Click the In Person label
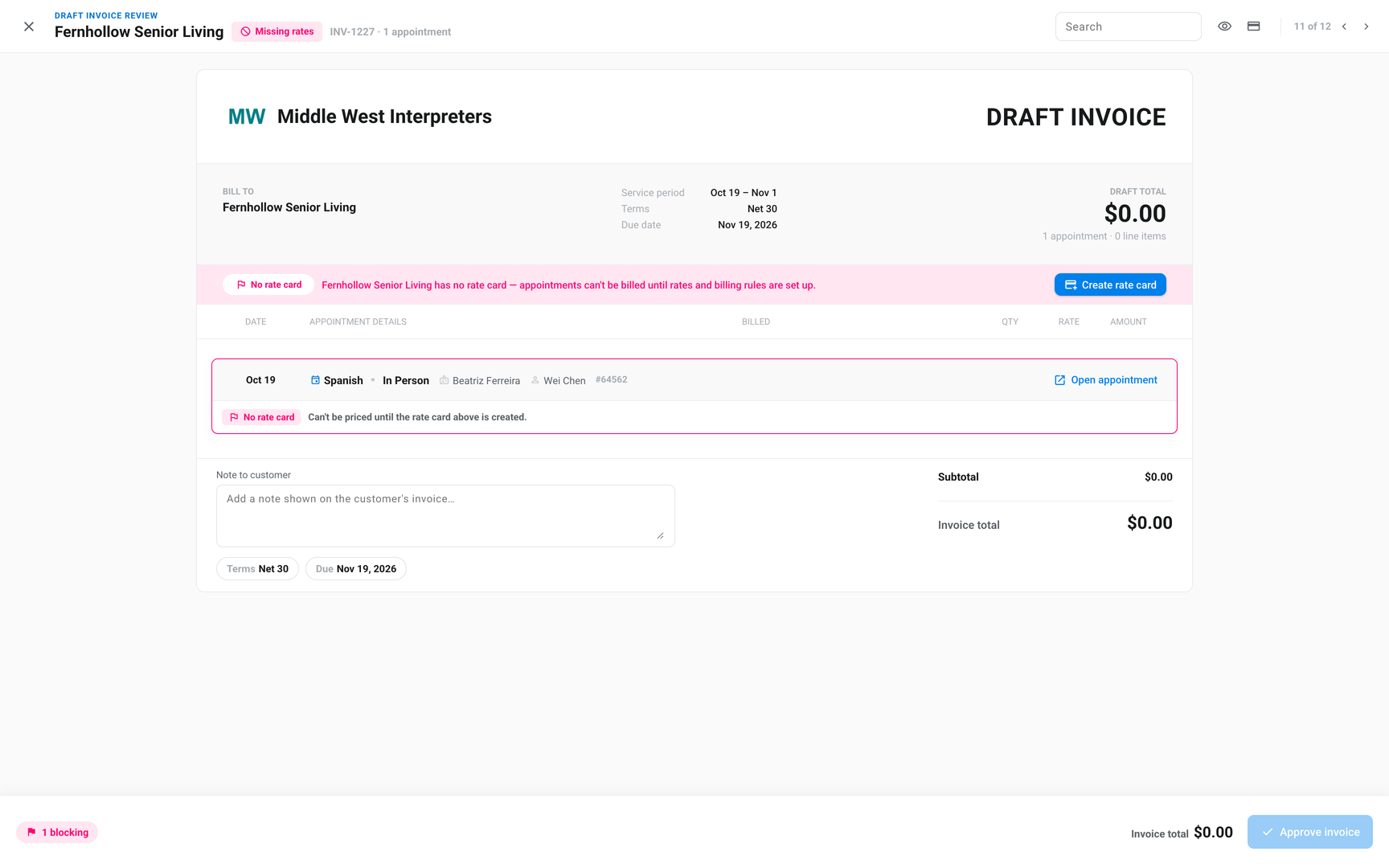The width and height of the screenshot is (1389, 868). pyautogui.click(x=406, y=380)
